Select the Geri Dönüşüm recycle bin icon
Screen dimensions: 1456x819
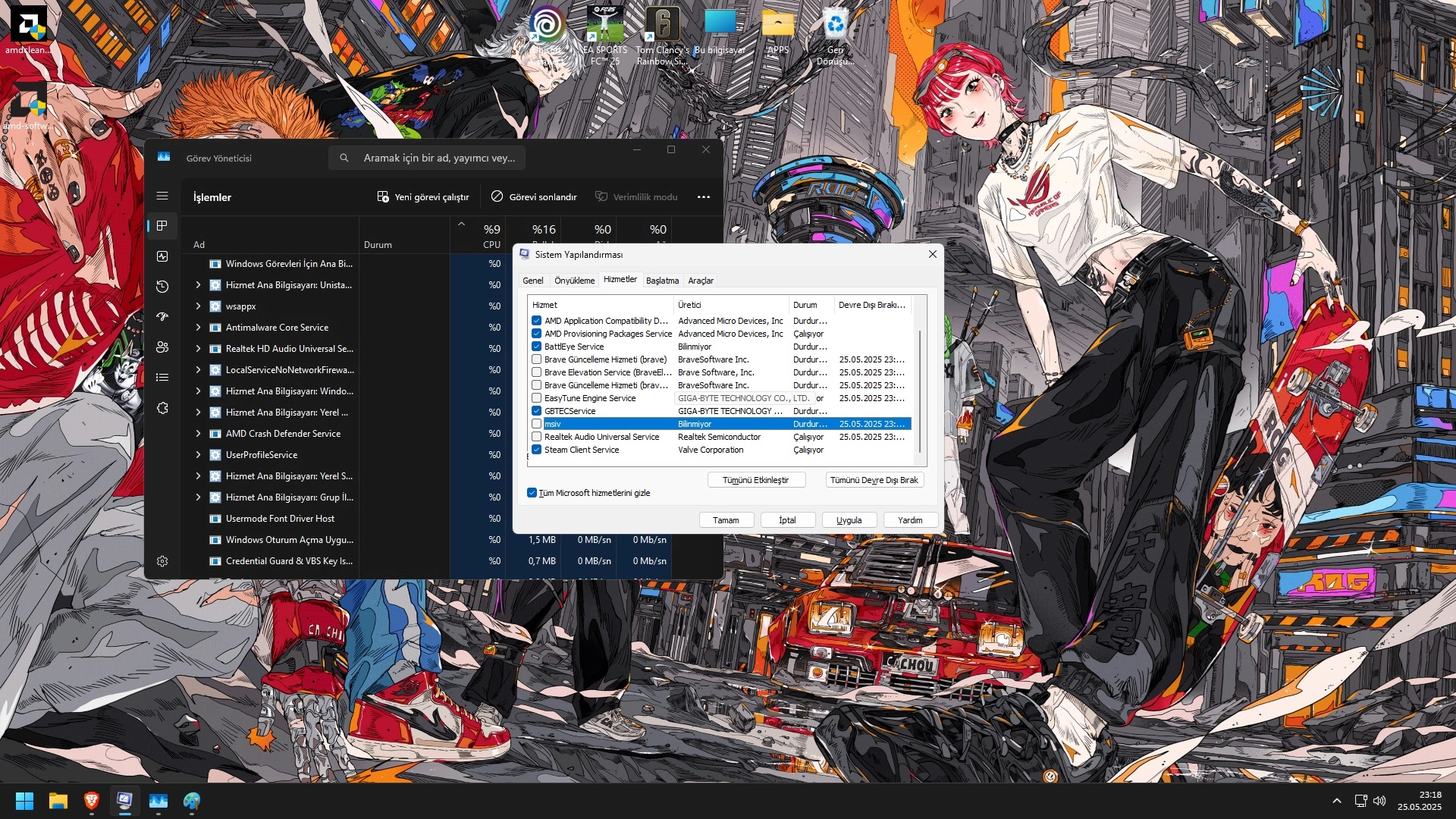(836, 36)
